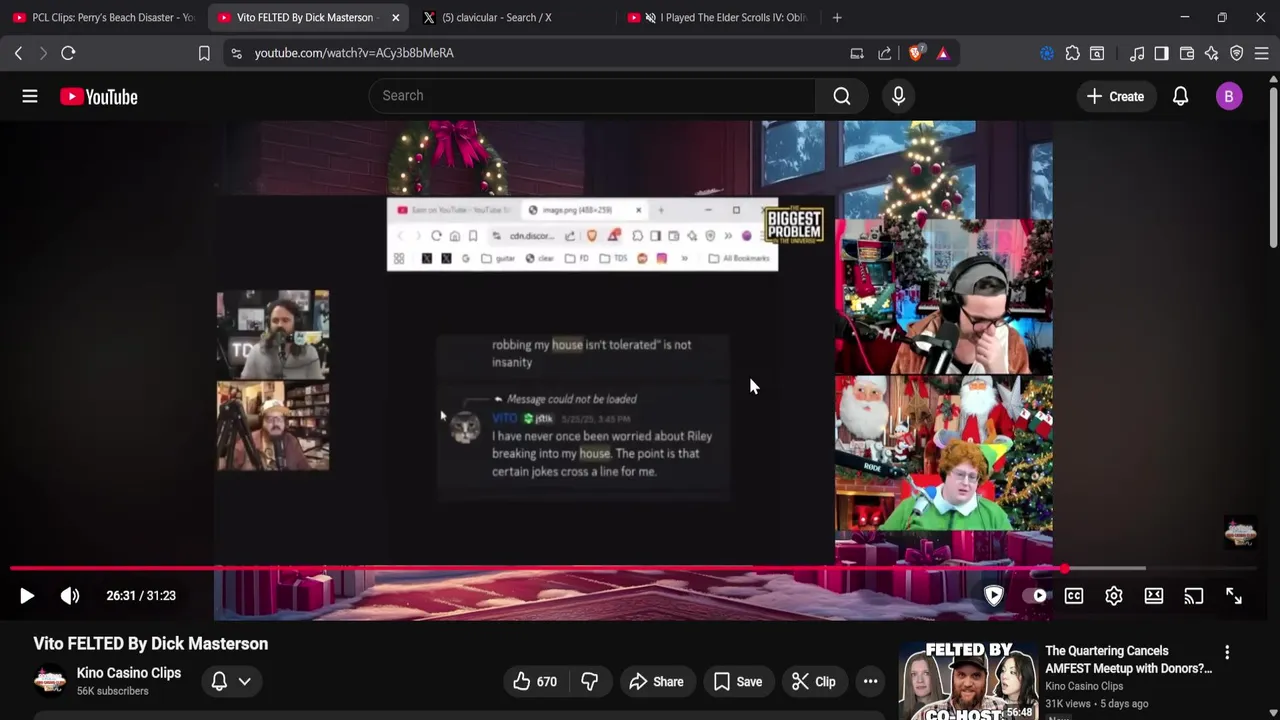1280x720 pixels.
Task: Open the Brave Shields lion icon
Action: coord(915,53)
